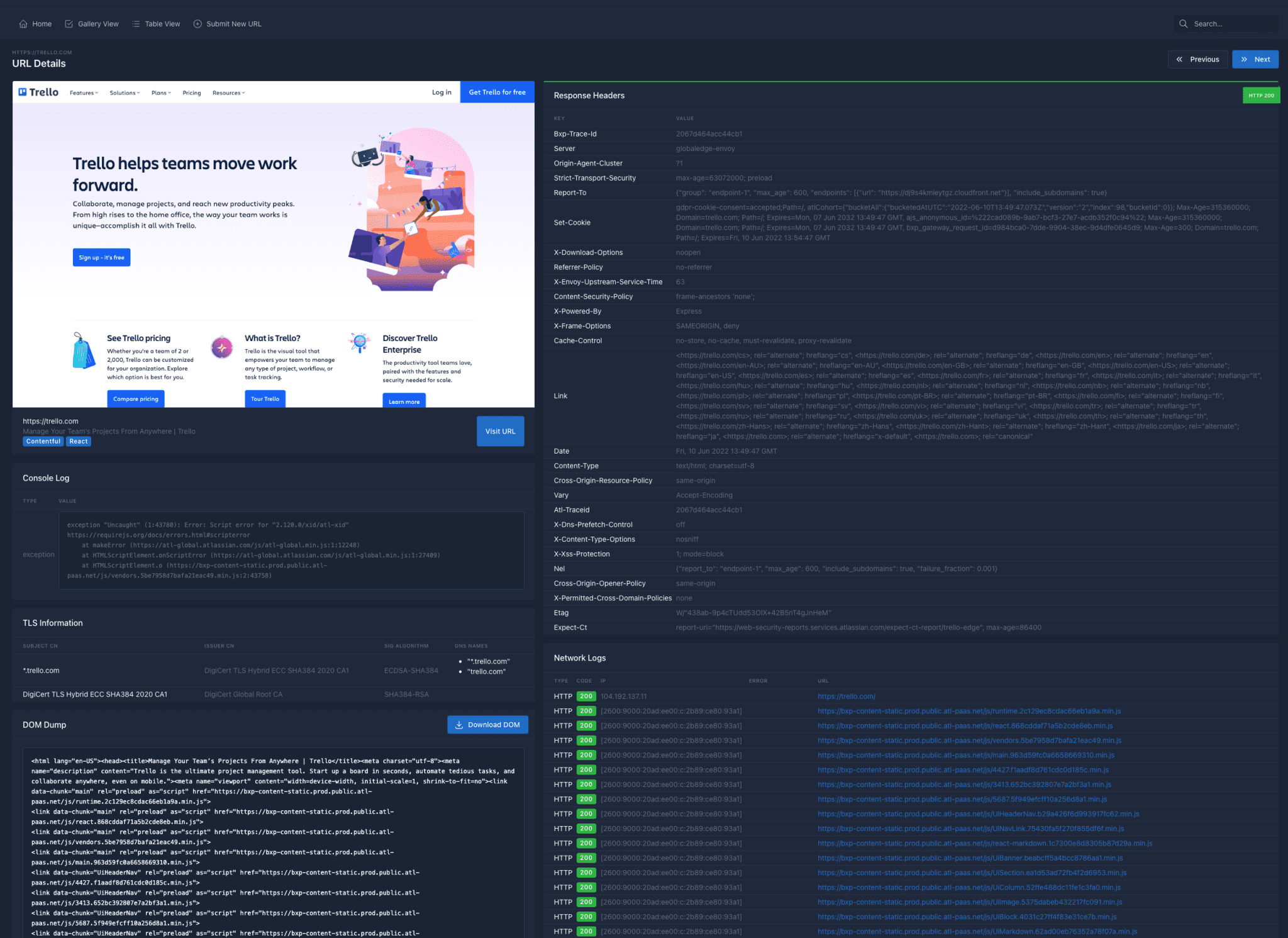Click the Contentful technology tag
1288x938 pixels.
(43, 442)
